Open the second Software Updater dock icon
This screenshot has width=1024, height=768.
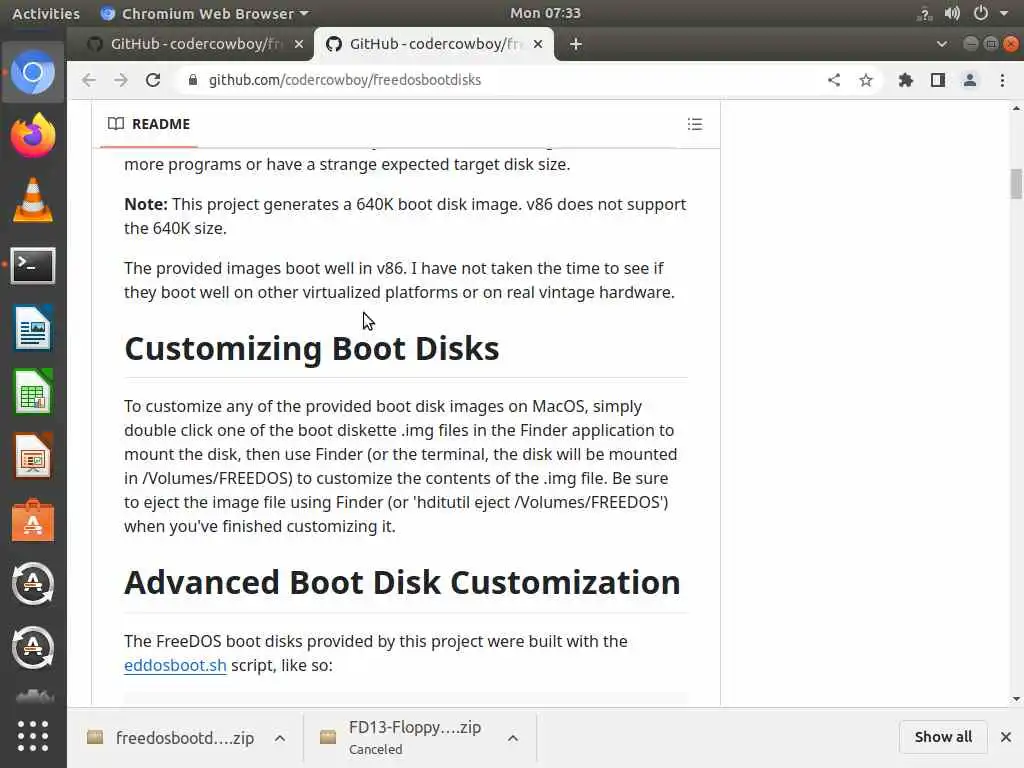(x=33, y=647)
